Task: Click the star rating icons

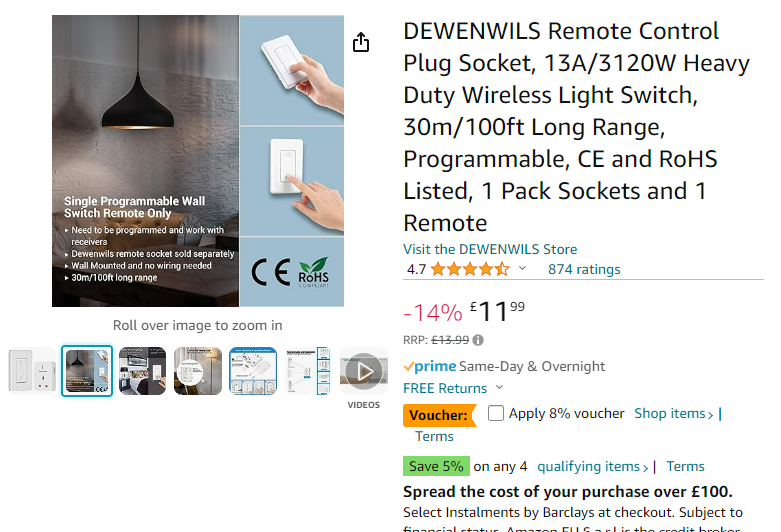Action: [470, 269]
